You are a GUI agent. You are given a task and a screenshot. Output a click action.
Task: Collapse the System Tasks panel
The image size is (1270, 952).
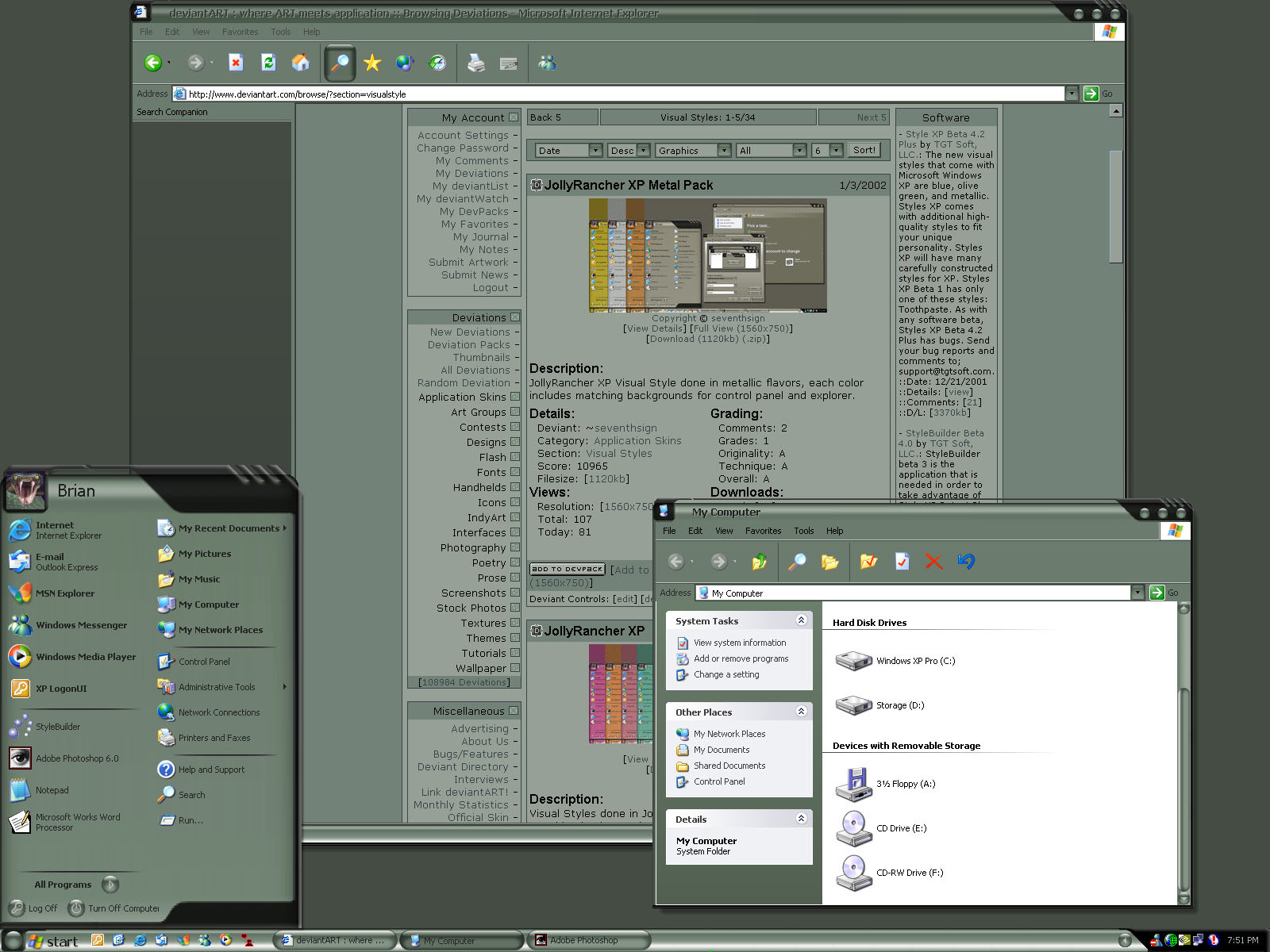pos(801,620)
